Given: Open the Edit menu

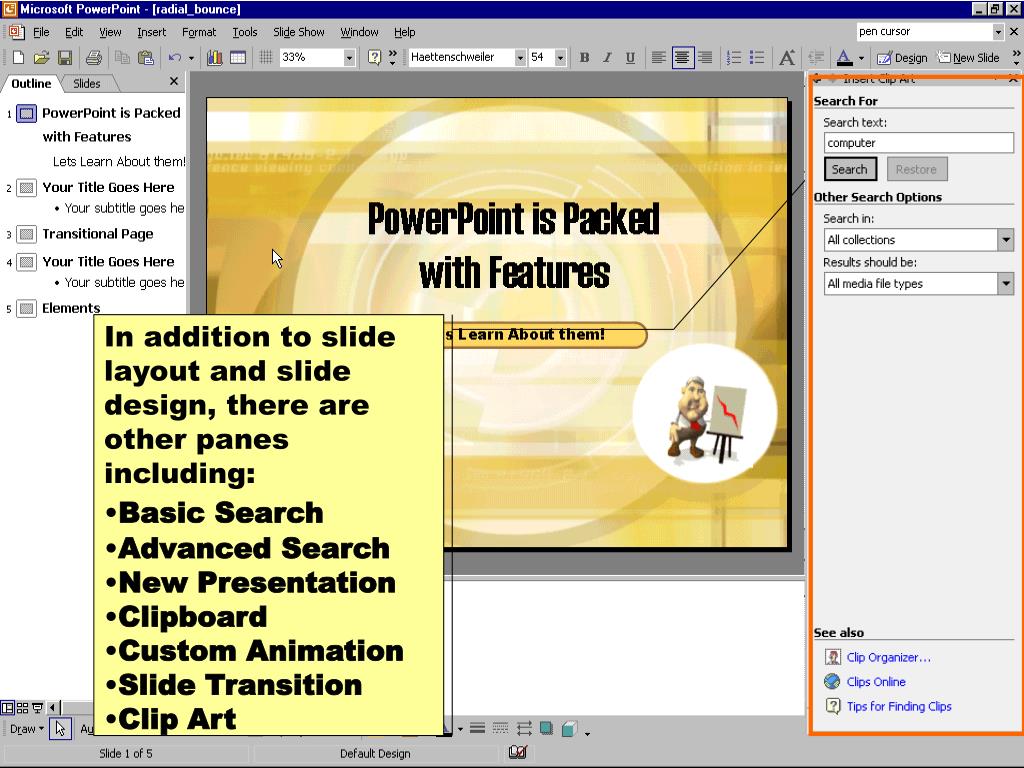Looking at the screenshot, I should [x=74, y=32].
